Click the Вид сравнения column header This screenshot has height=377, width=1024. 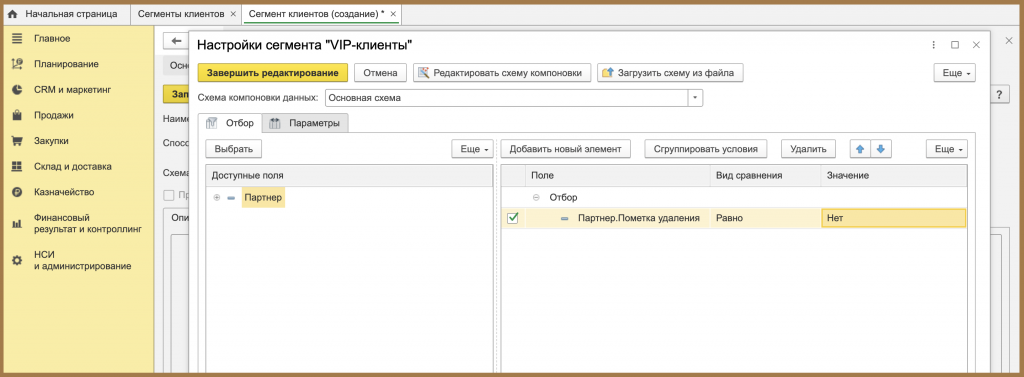765,176
